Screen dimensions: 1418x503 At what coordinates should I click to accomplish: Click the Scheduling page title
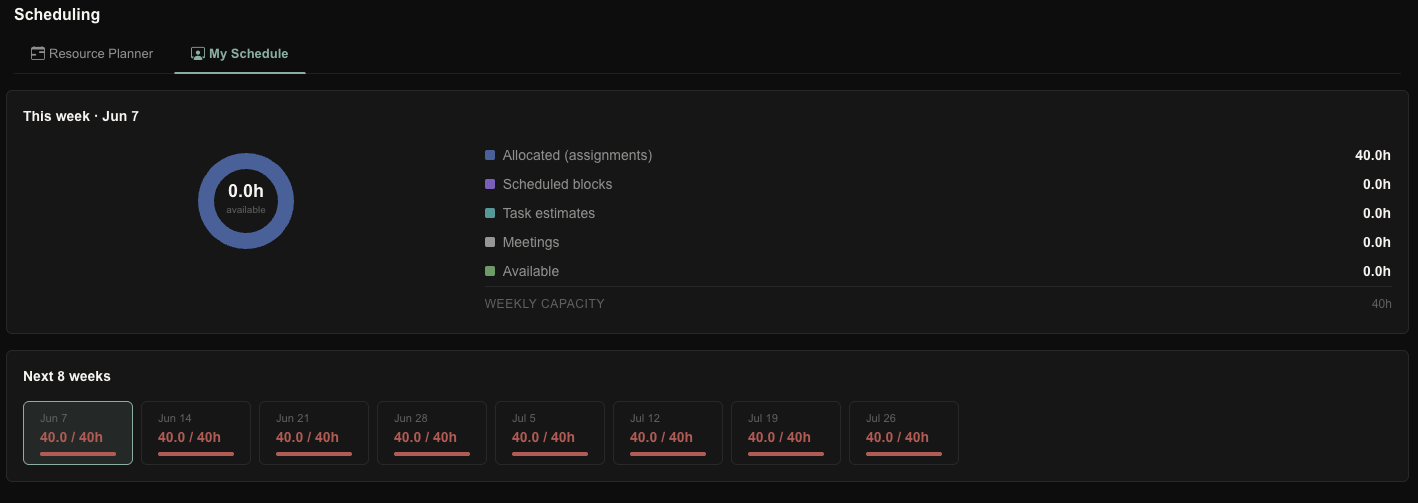(x=57, y=15)
